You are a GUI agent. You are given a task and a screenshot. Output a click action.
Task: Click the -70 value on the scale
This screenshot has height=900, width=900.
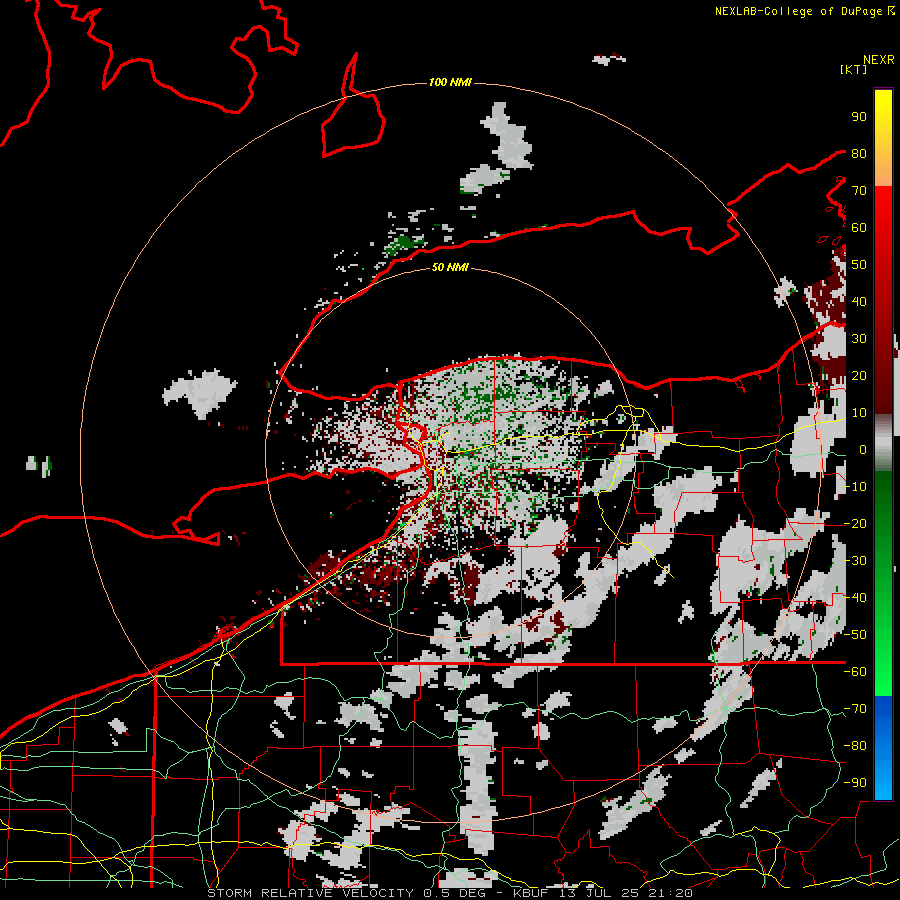(855, 709)
